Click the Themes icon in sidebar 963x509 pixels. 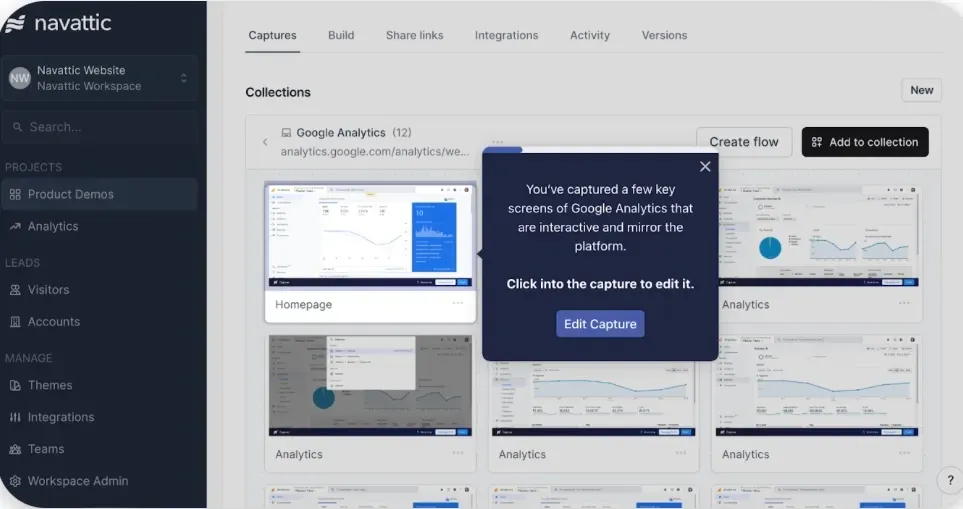point(15,386)
